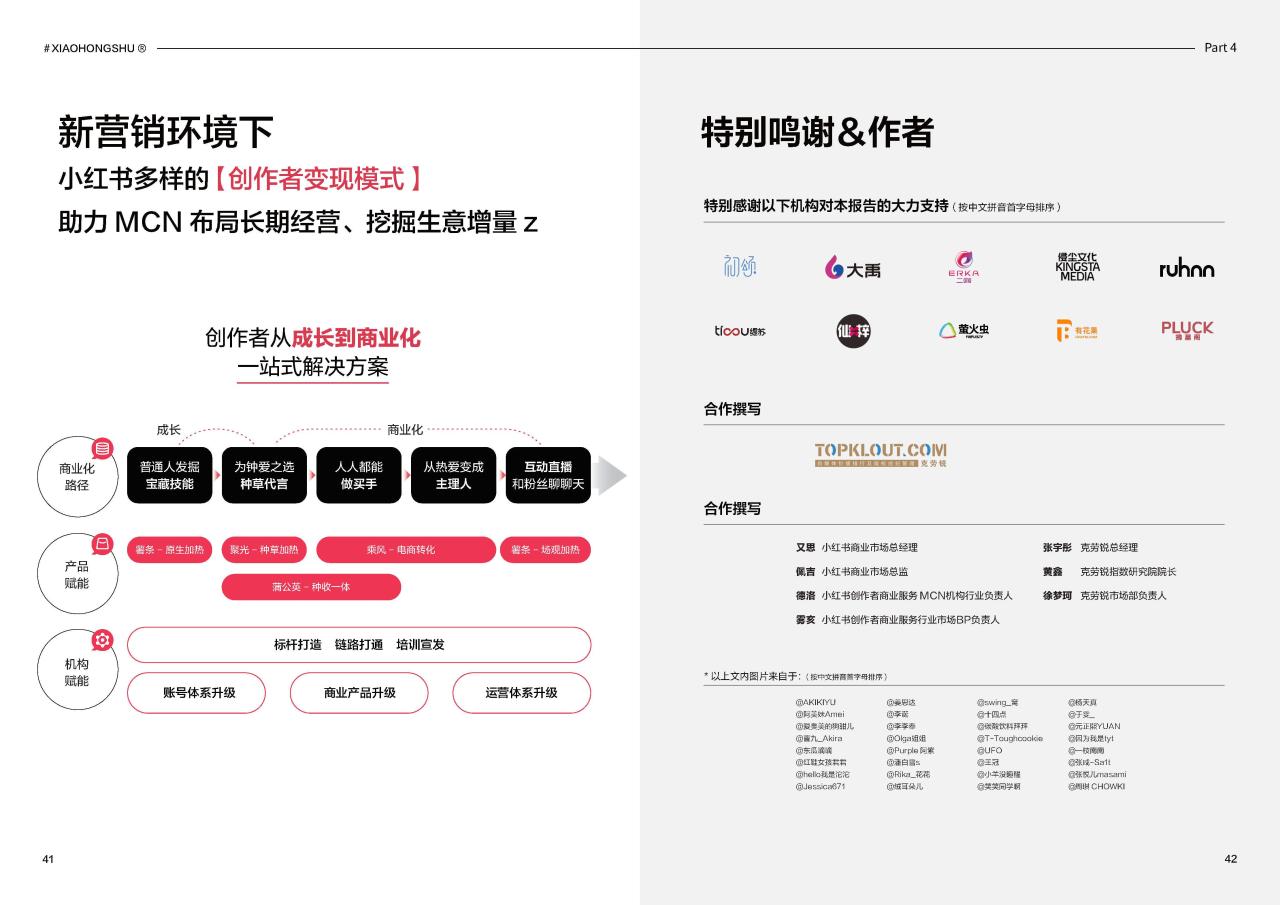Viewport: 1280px width, 905px height.
Task: Click the 标杆打造 链路打通 培训宣发 outlined box
Action: [359, 645]
